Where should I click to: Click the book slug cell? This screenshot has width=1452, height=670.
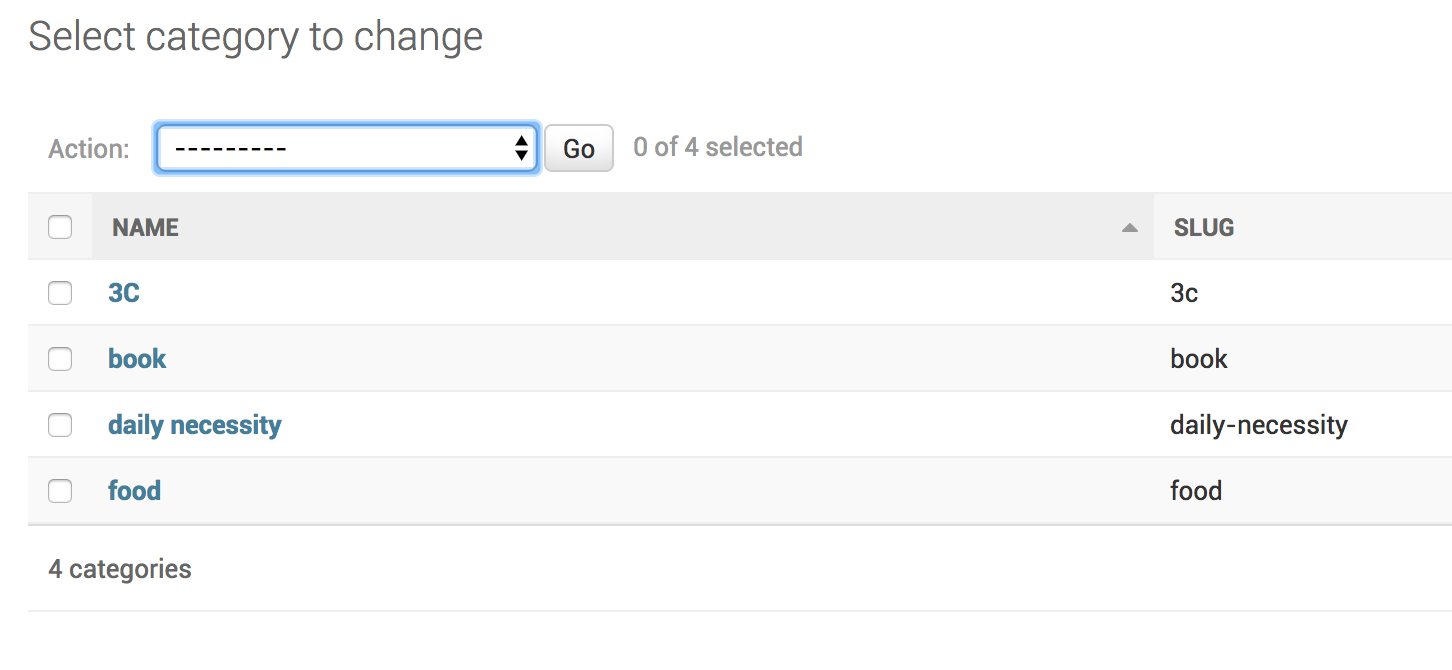click(1199, 359)
